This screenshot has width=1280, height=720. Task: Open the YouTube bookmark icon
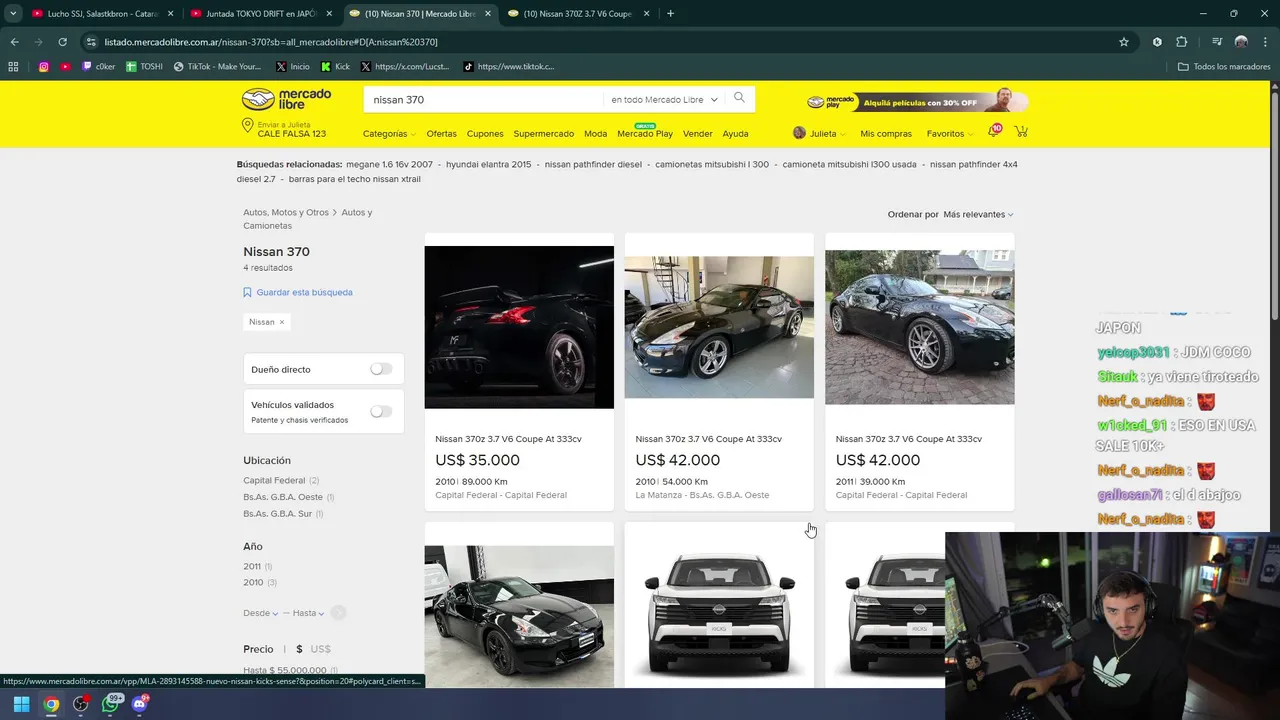65,67
